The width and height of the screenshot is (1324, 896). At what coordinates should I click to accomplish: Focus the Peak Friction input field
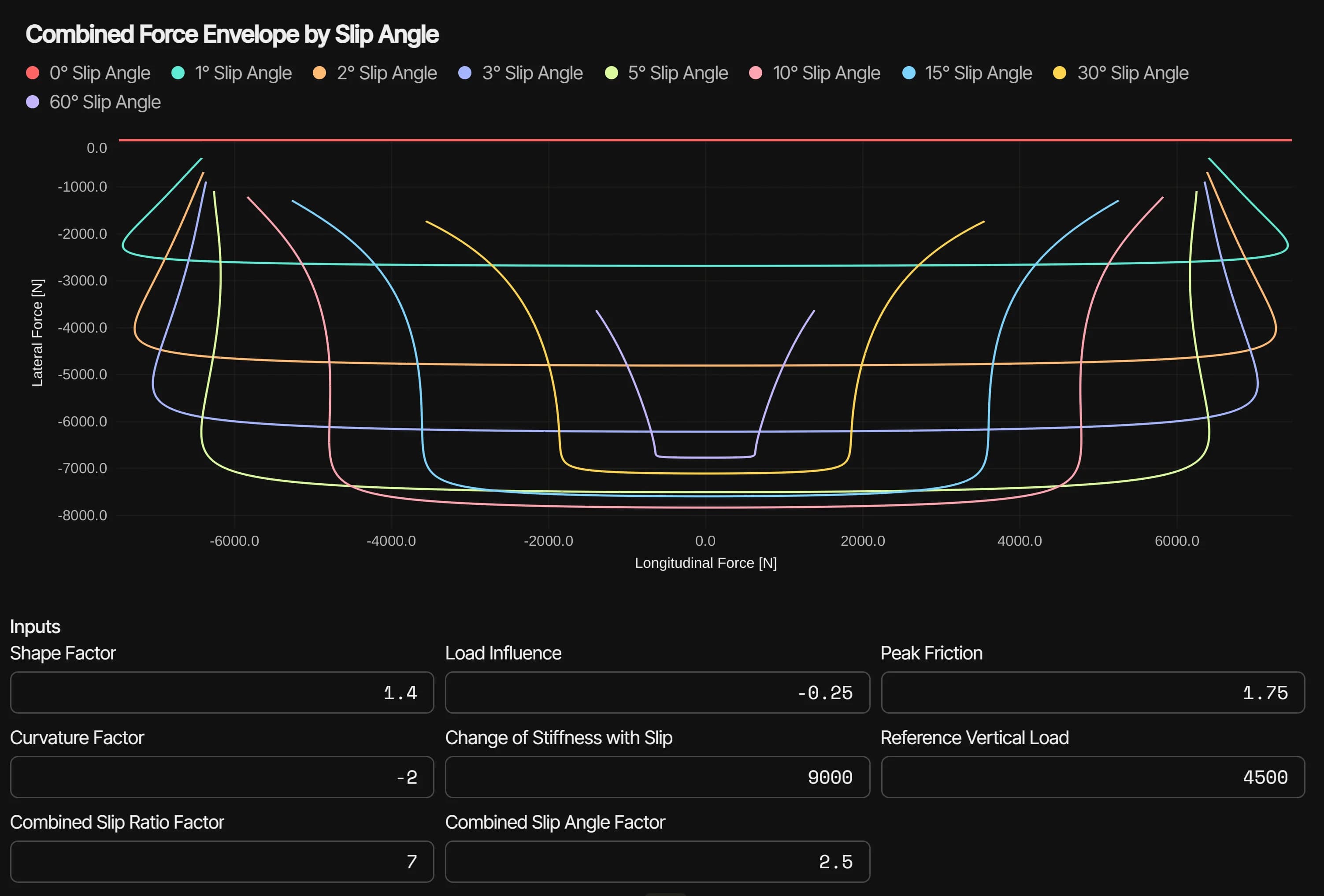(1093, 692)
